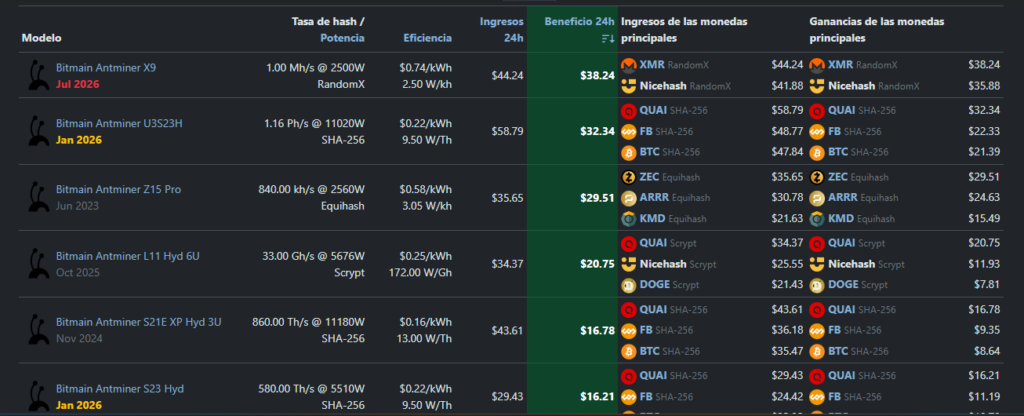This screenshot has width=1024, height=416.
Task: Open the Bitmain Antminer L11 Hyd 6U link
Action: (127, 256)
